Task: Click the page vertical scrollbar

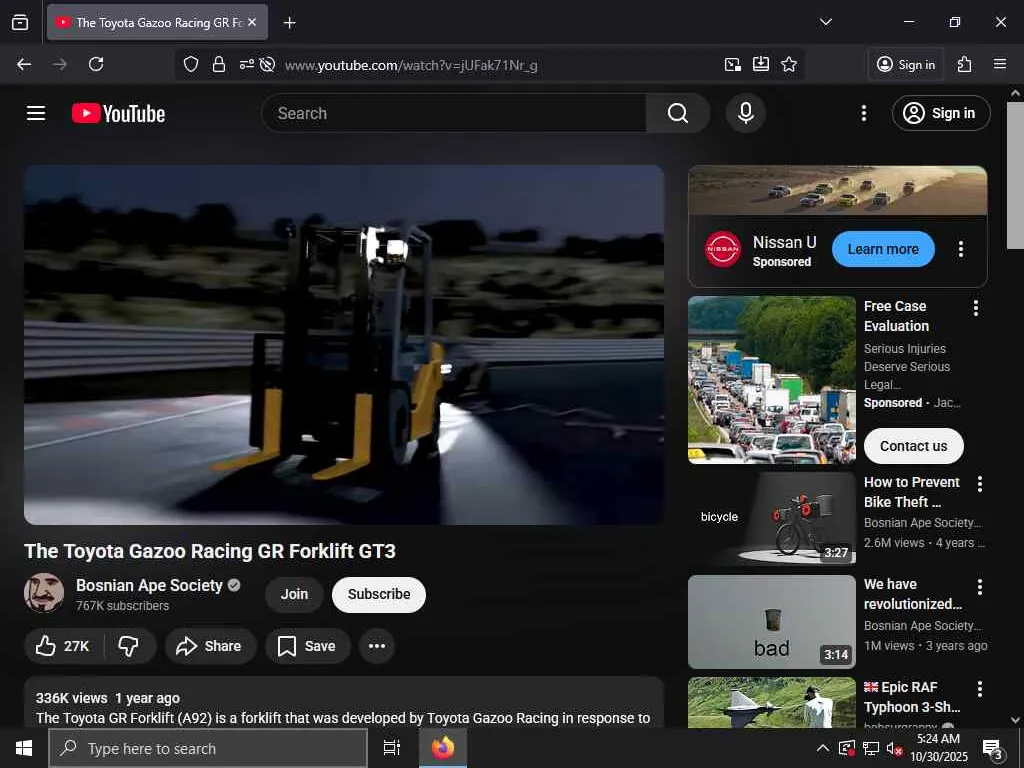Action: (1015, 175)
